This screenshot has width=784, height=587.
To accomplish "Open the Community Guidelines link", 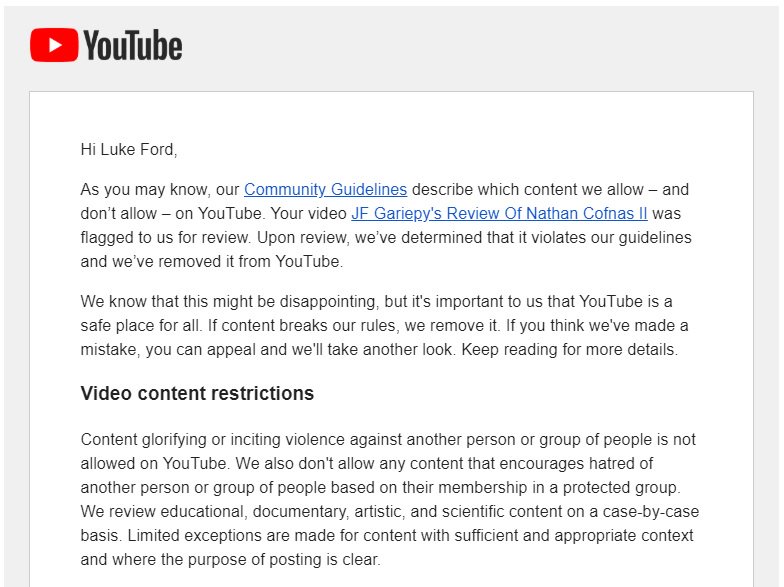I will coord(326,190).
